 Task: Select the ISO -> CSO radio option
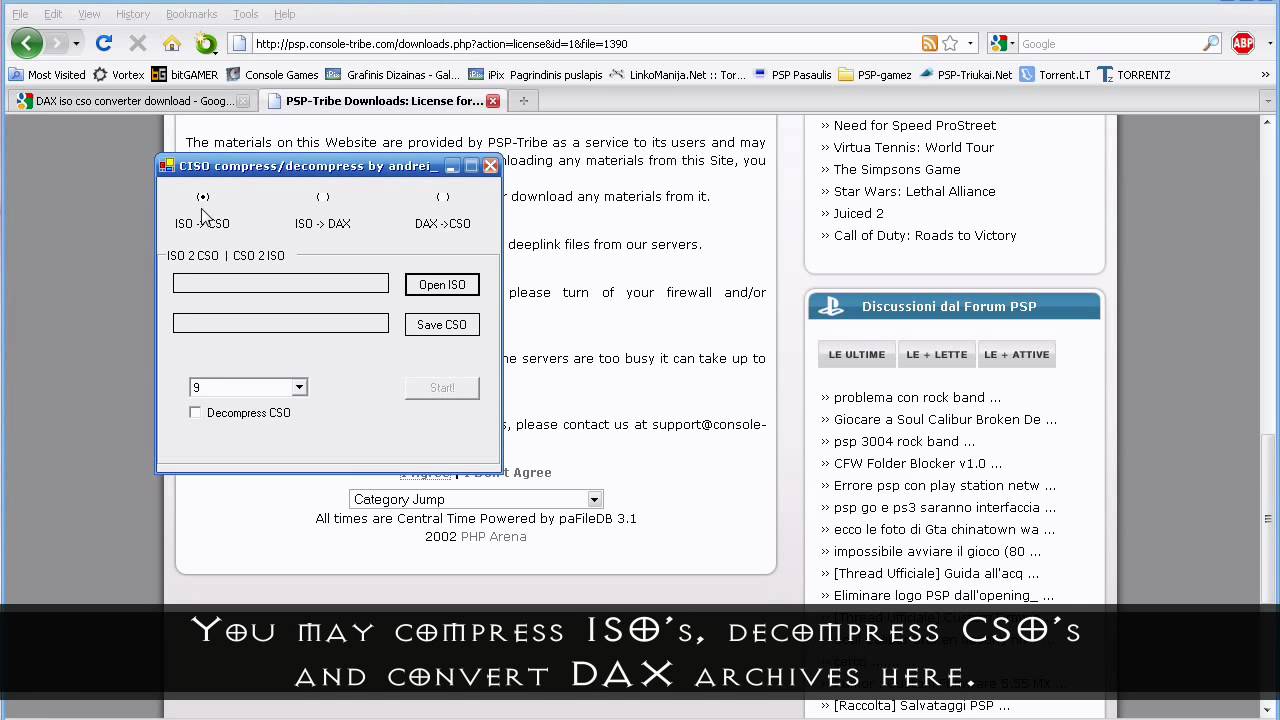click(x=203, y=197)
